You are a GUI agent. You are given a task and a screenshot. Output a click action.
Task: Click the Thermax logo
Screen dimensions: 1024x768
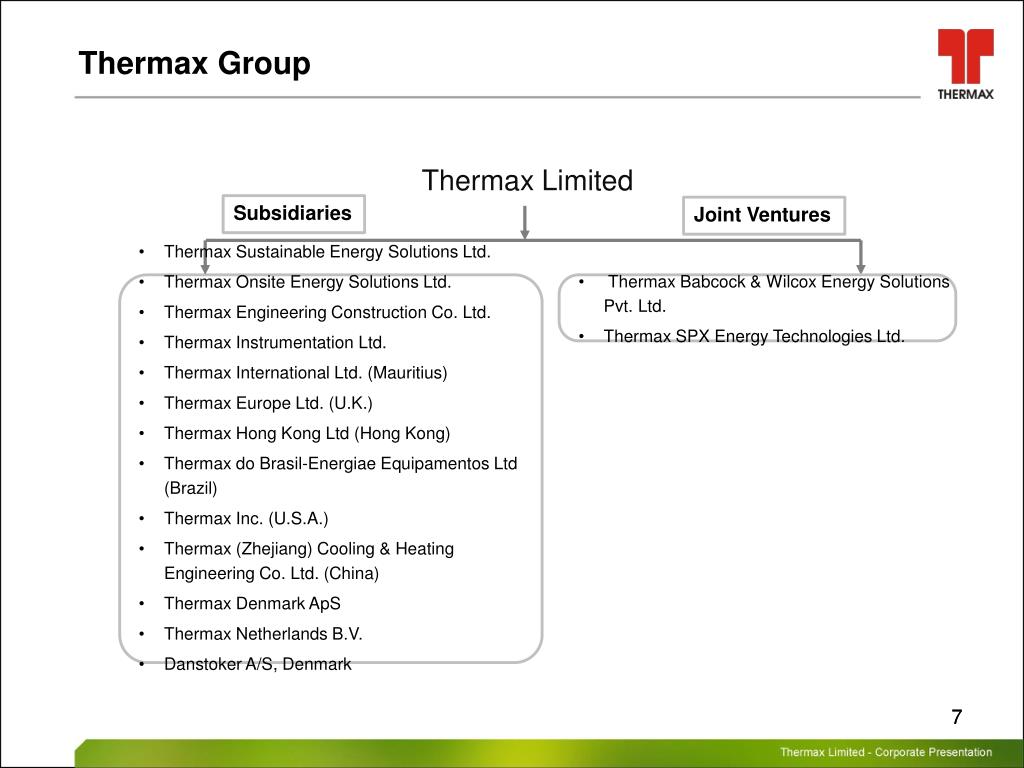point(965,64)
